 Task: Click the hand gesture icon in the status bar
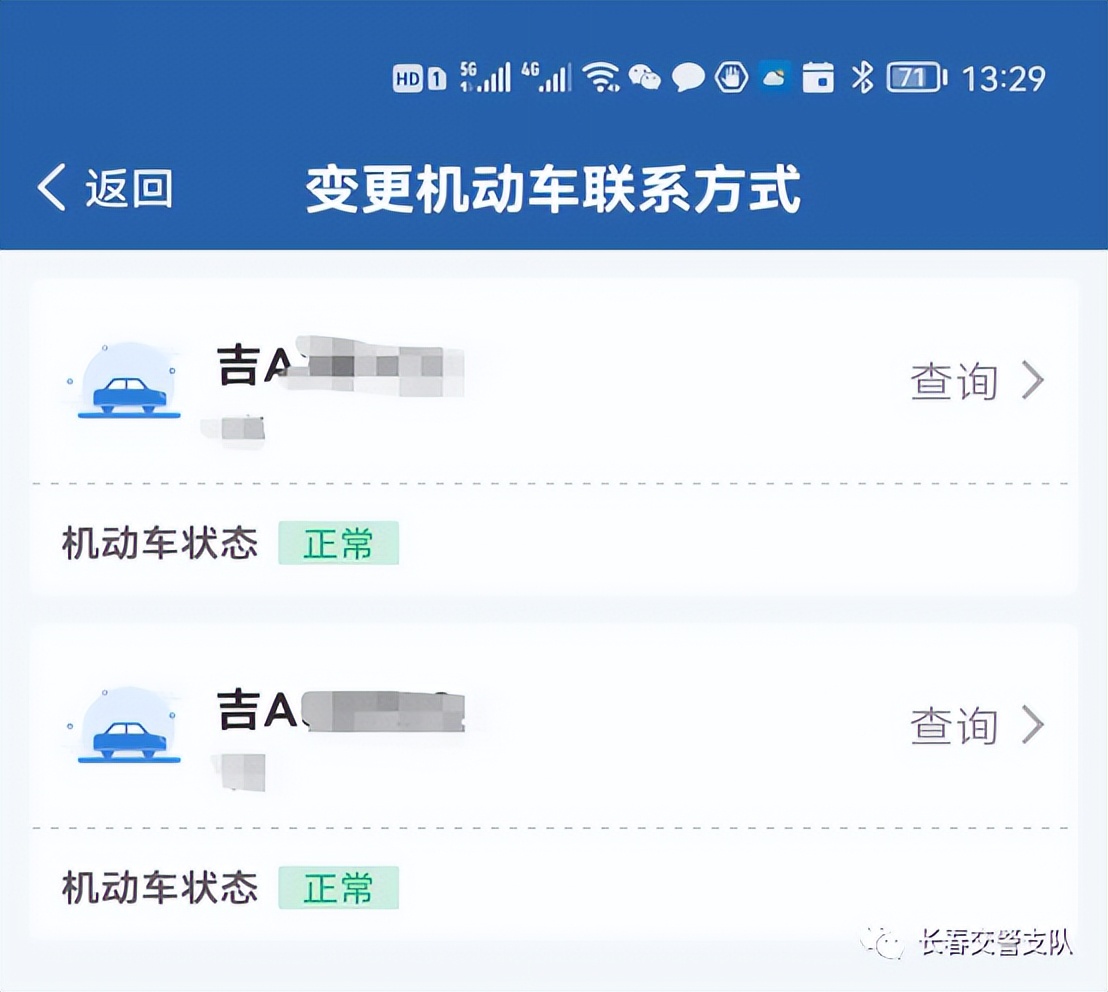click(731, 76)
